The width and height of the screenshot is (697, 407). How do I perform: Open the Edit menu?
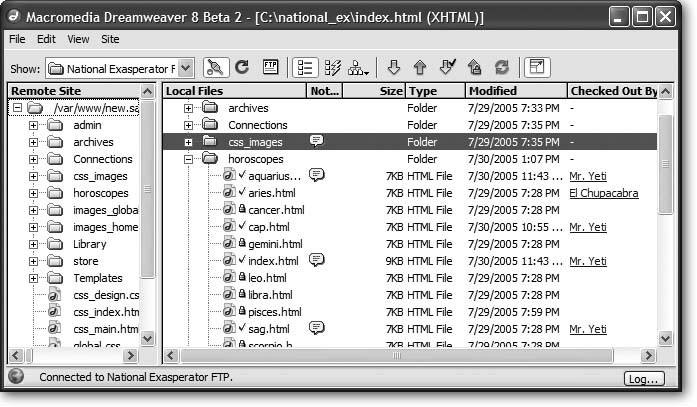point(46,39)
